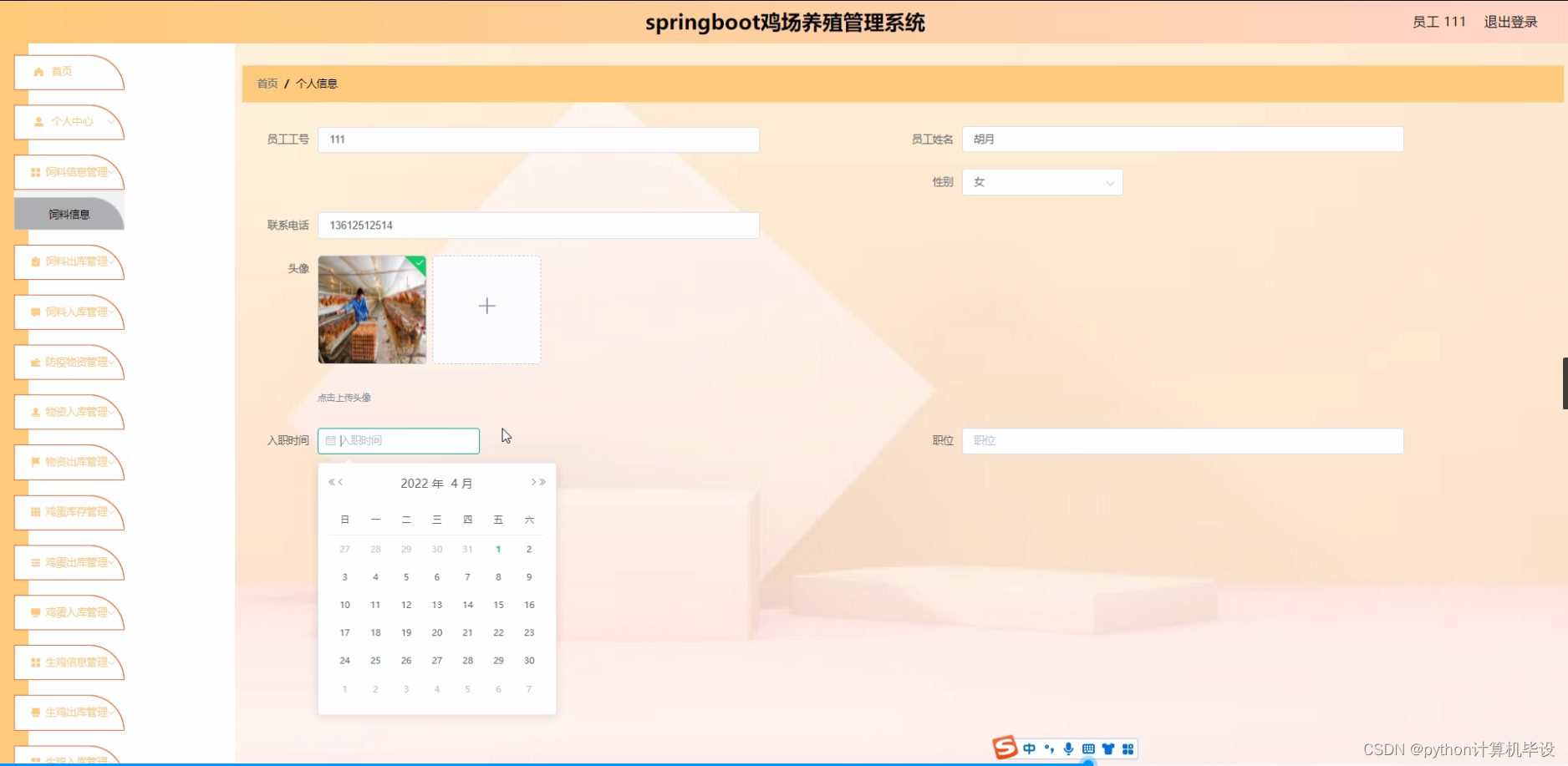Click 点击上传头像 to upload avatar
This screenshot has width=1568, height=766.
[x=343, y=398]
